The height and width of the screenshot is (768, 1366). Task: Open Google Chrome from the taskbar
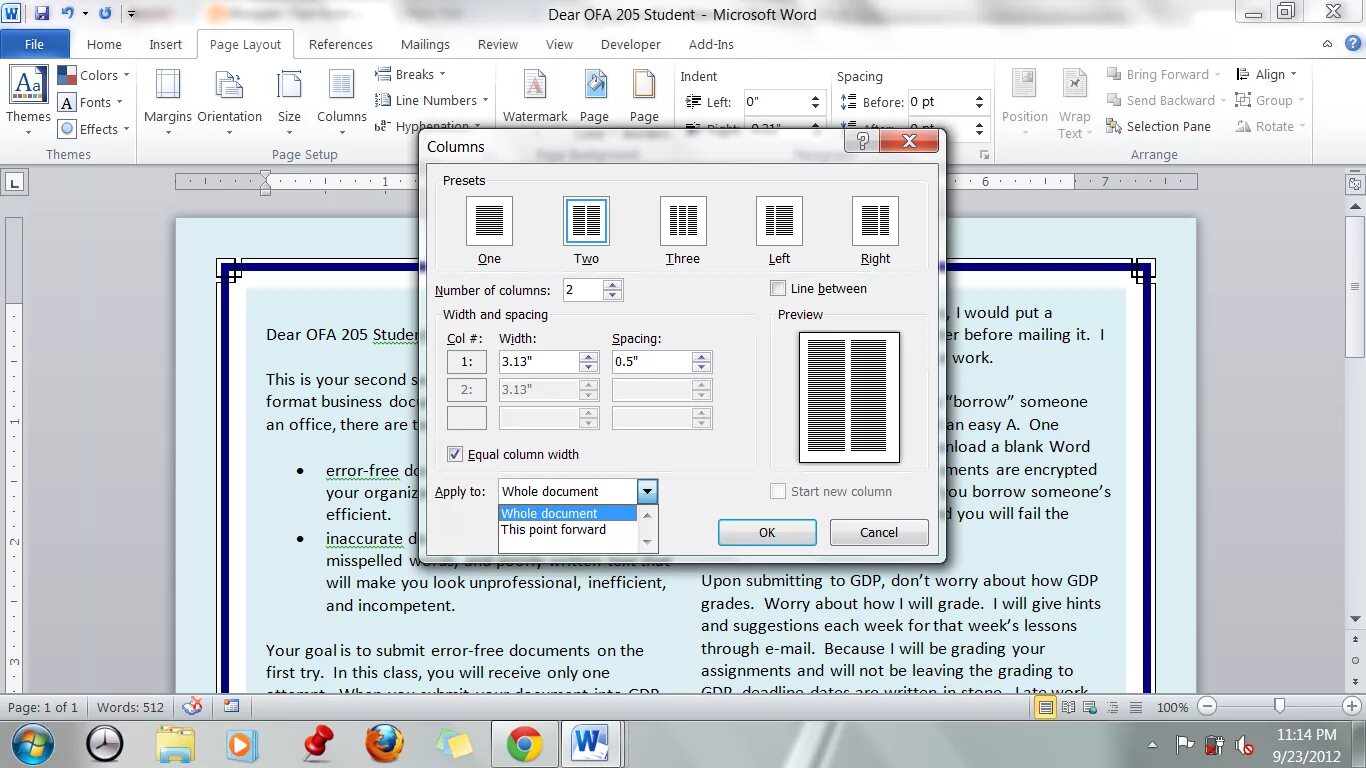524,744
